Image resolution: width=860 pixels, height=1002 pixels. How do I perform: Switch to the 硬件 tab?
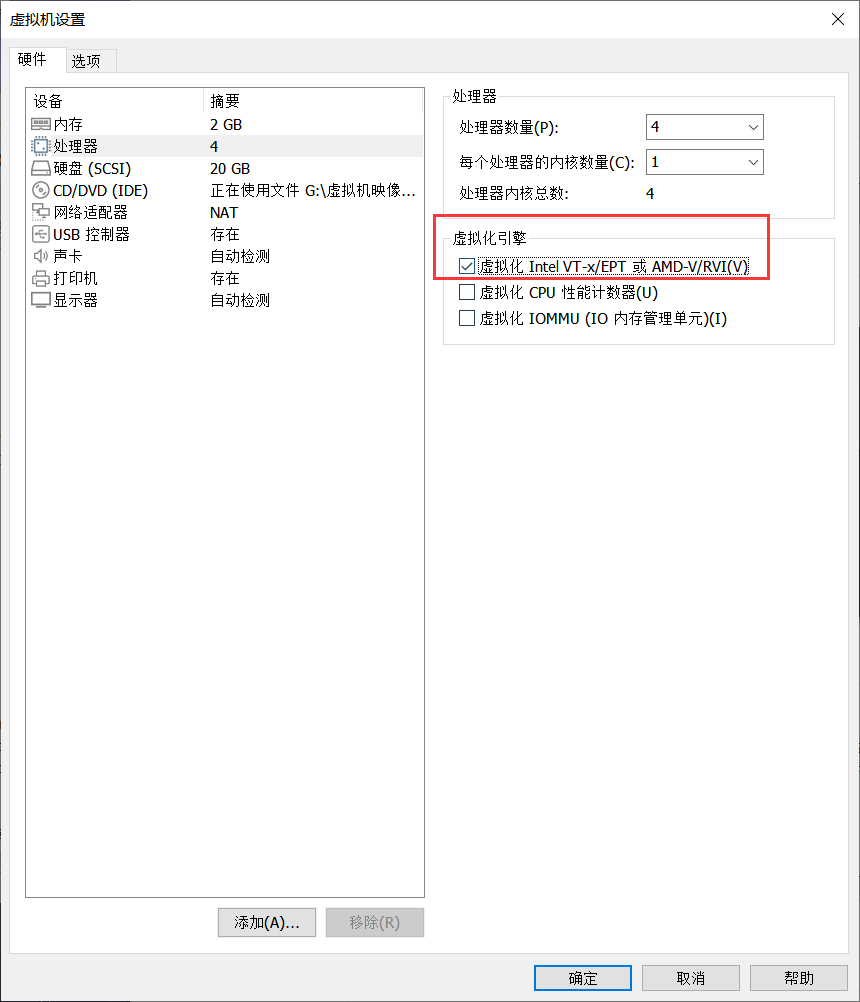coord(33,59)
